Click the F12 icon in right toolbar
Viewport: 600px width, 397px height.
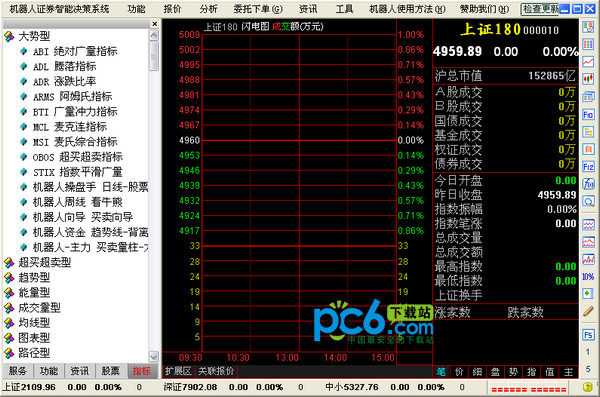pos(588,167)
